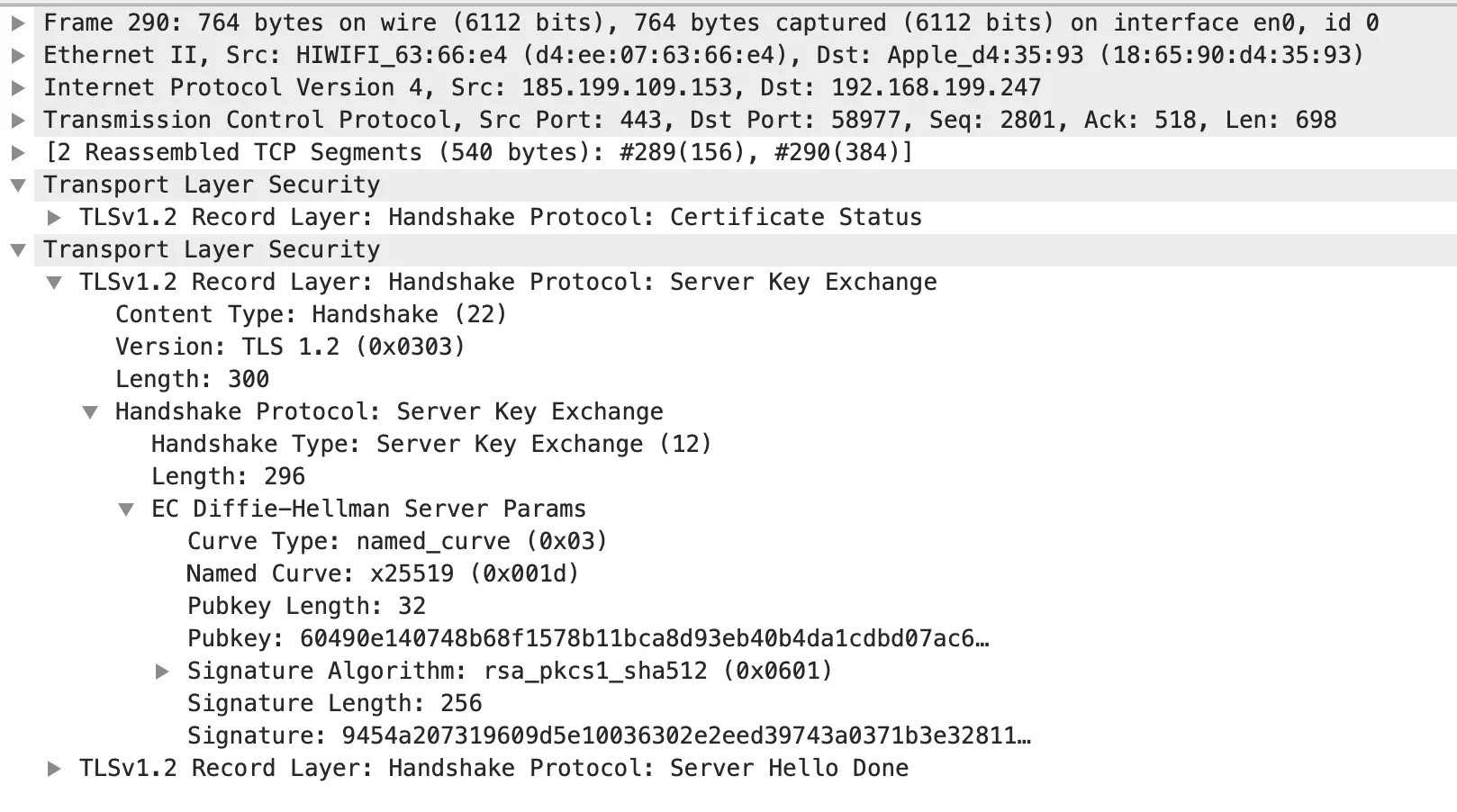
Task: Collapse Handshake Protocol: Server Key Exchange
Action: coord(90,412)
